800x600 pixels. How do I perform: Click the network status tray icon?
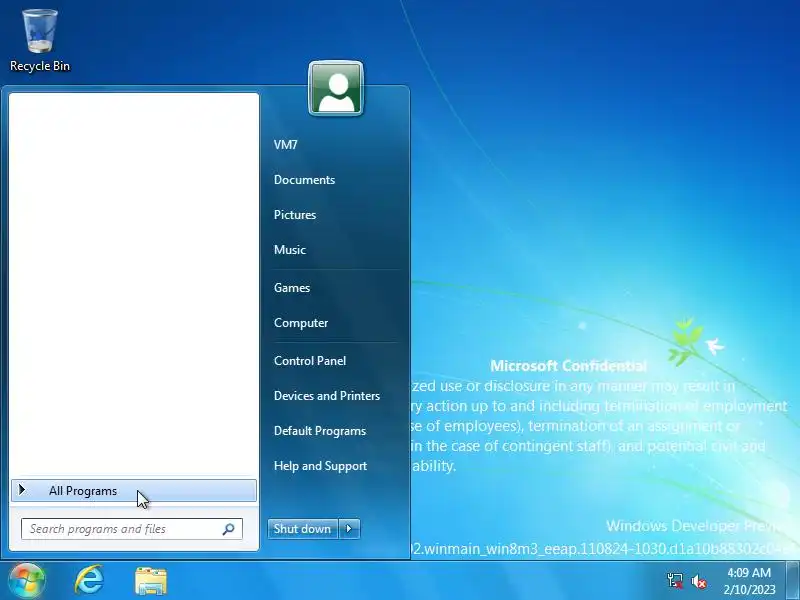(675, 581)
